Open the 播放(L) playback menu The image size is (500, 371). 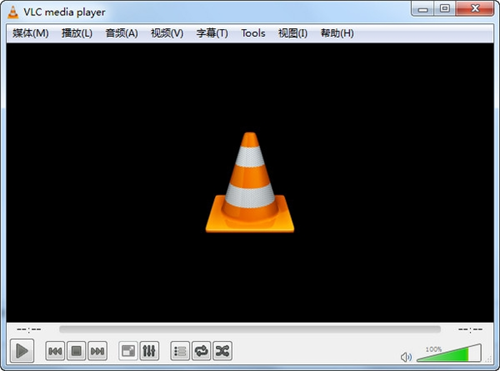(x=77, y=33)
